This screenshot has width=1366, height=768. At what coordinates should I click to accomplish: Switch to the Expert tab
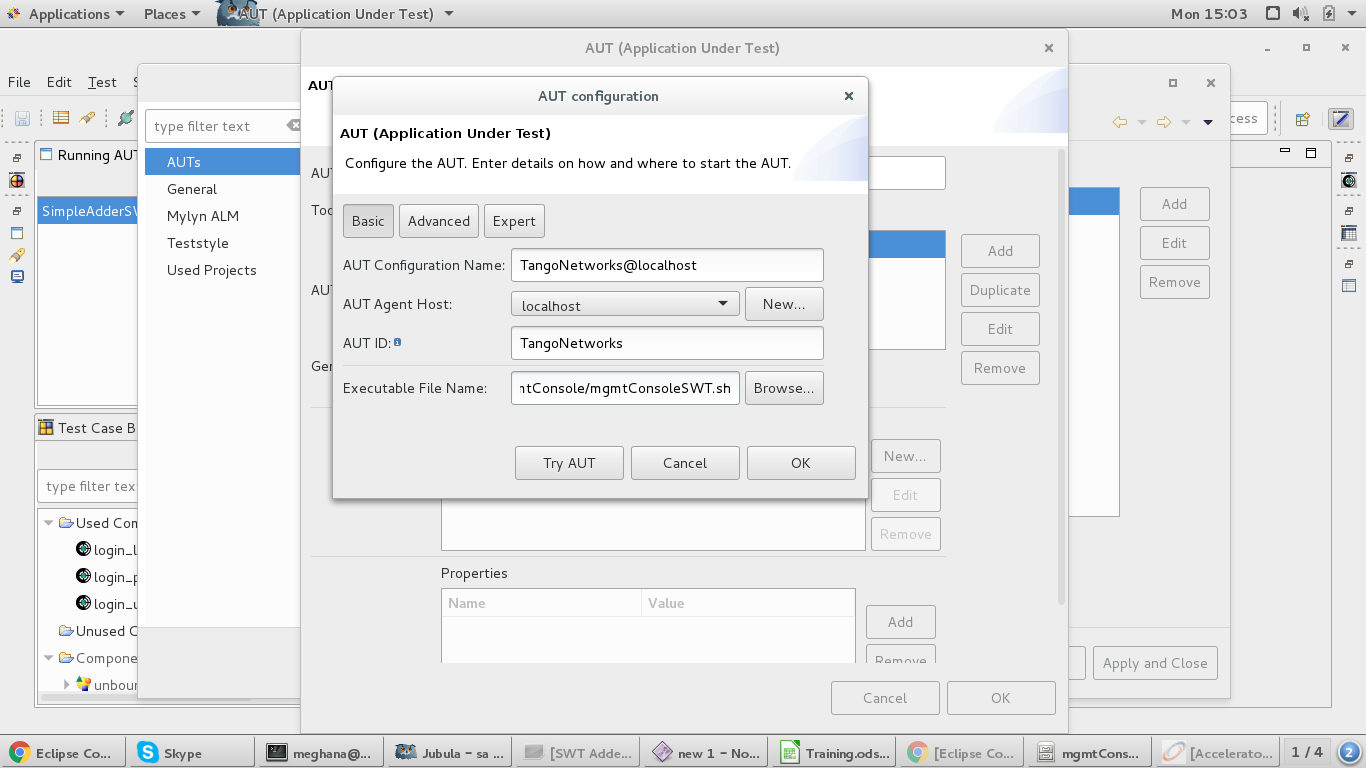pyautogui.click(x=514, y=221)
